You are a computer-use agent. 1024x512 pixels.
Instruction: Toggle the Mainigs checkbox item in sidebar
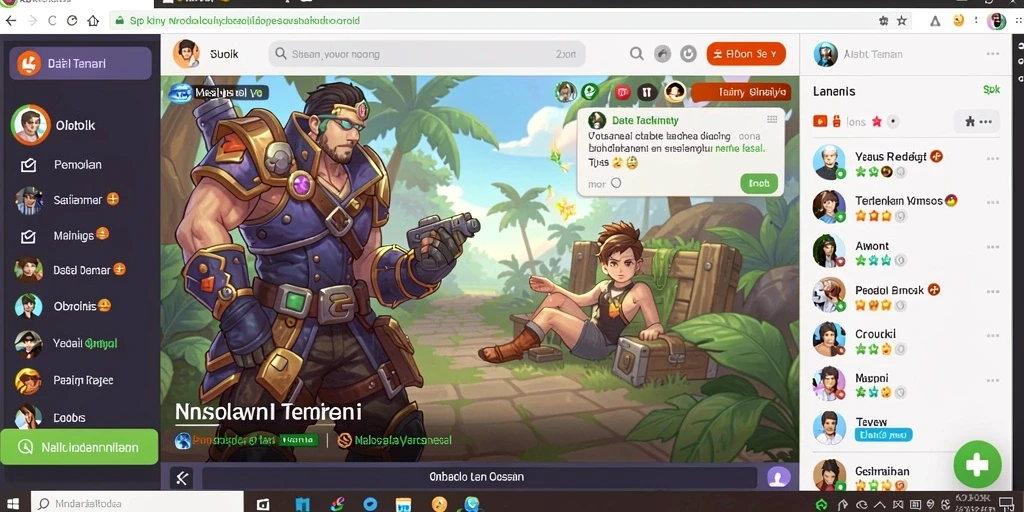click(28, 236)
